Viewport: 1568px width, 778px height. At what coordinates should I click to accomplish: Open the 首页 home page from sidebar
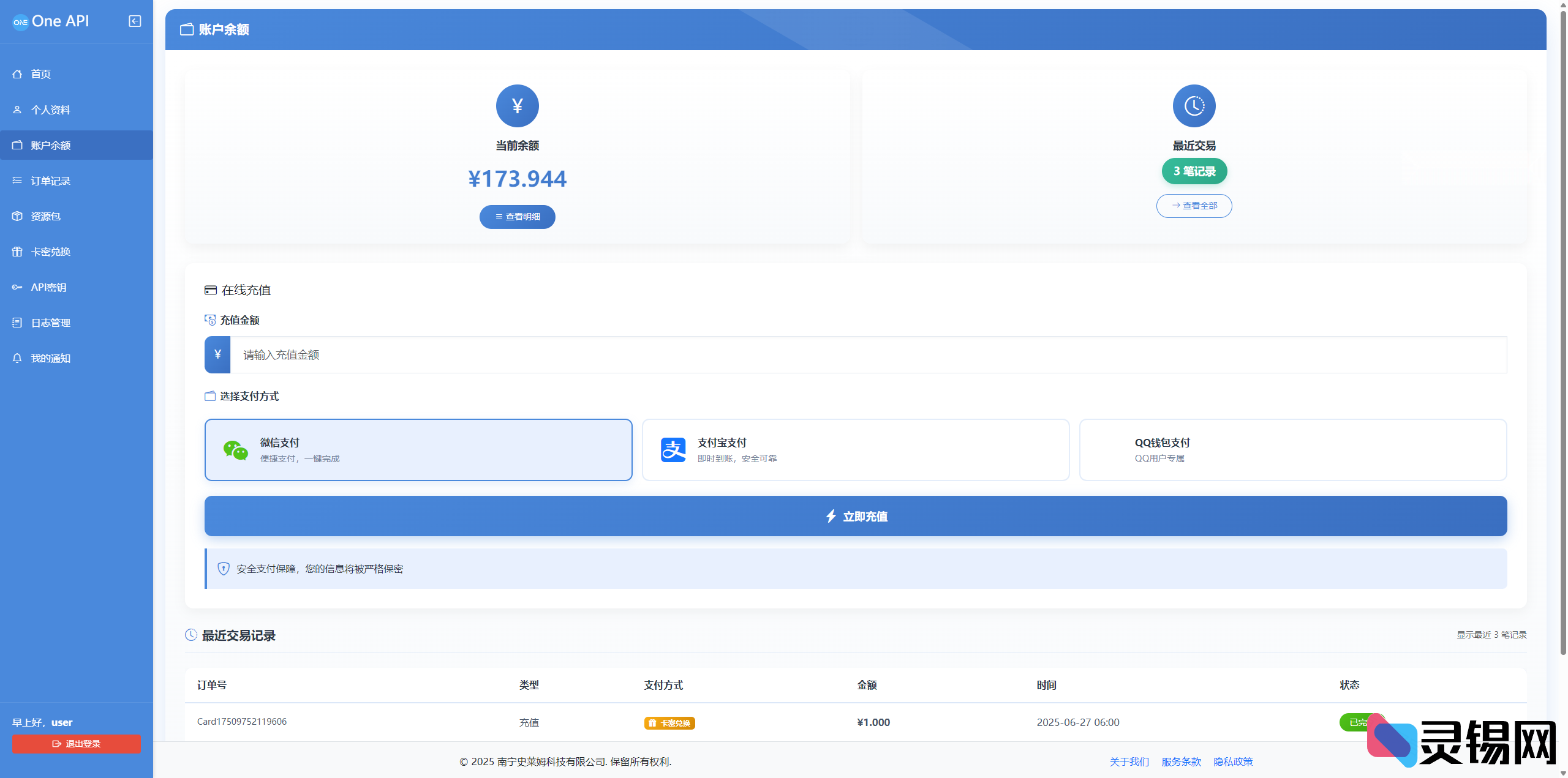[41, 73]
